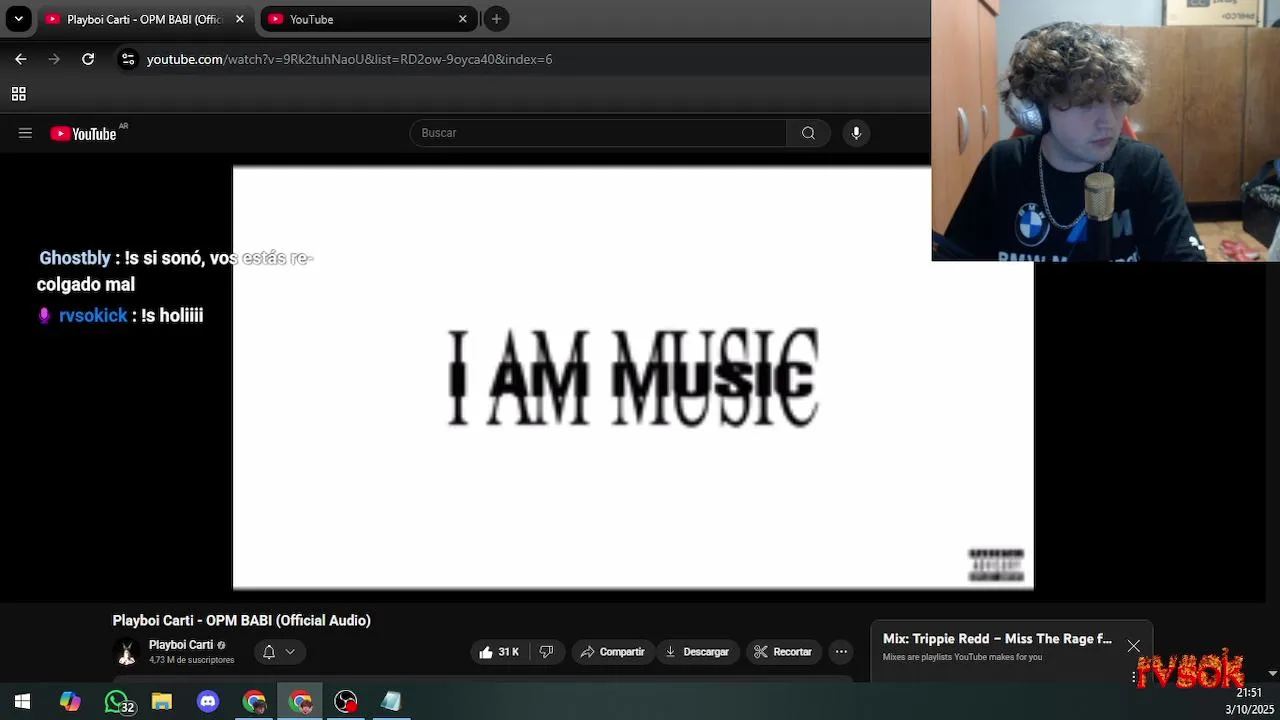This screenshot has width=1280, height=720.
Task: Open the browser tab list dropdown
Action: (18, 19)
